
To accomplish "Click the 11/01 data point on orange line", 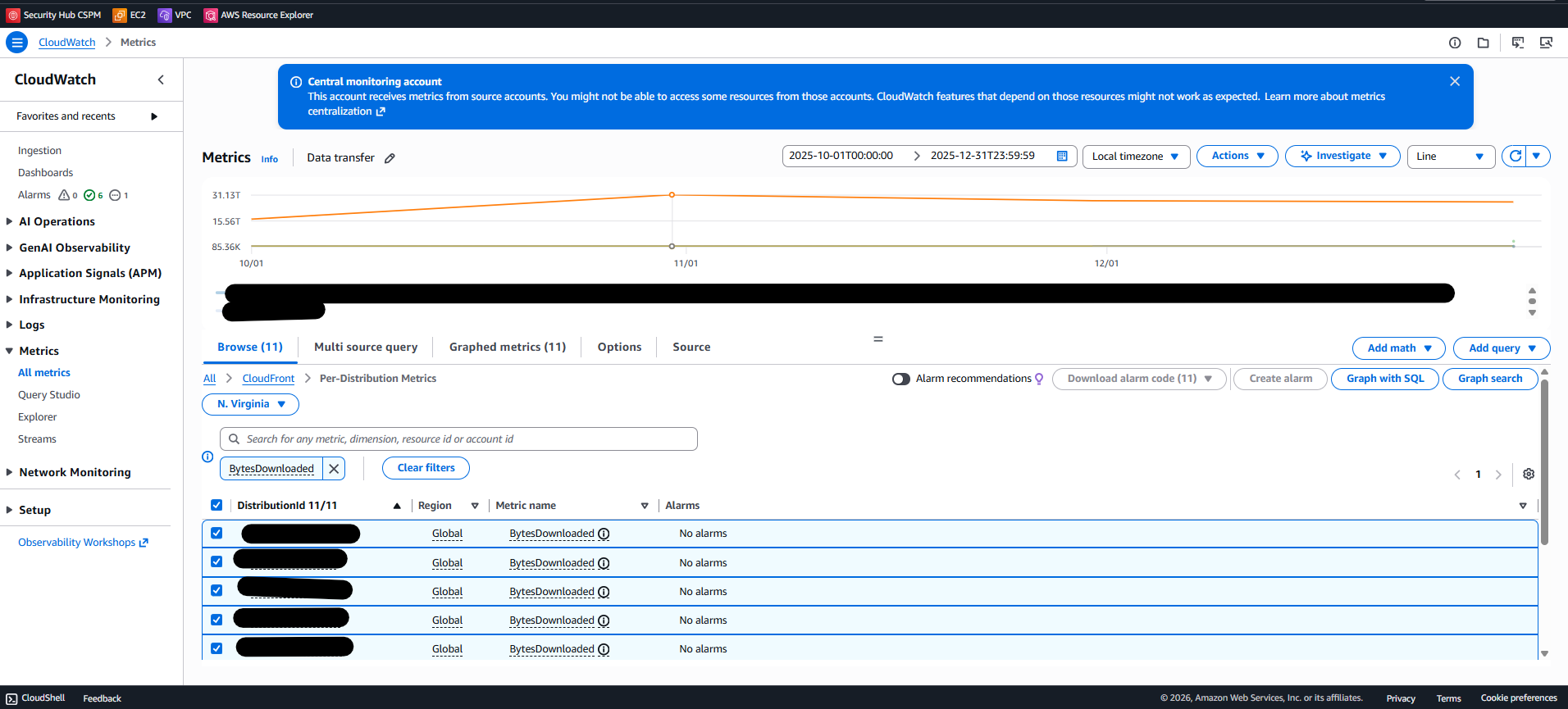I will pyautogui.click(x=672, y=195).
